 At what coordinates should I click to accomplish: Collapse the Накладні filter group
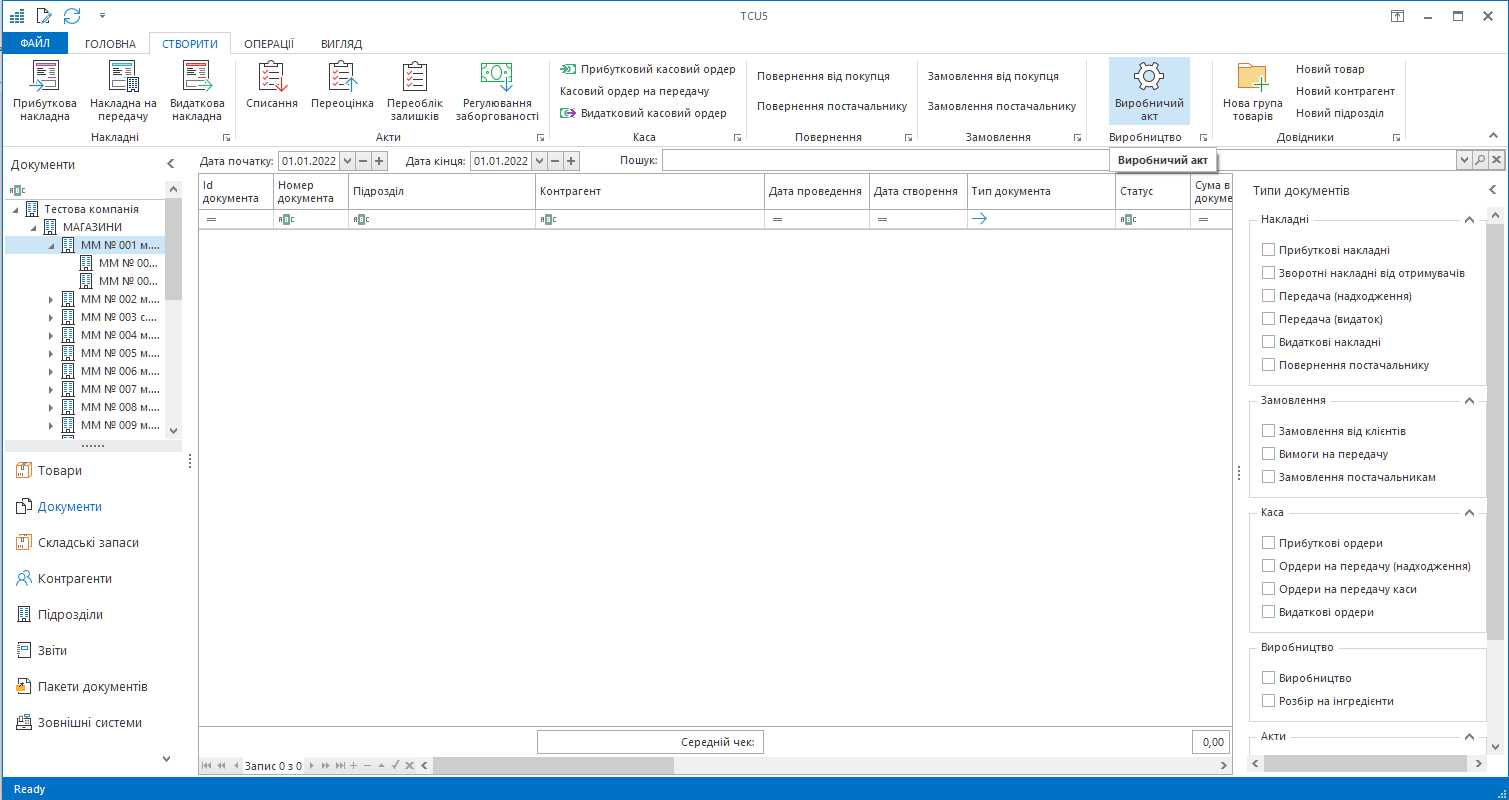[1469, 219]
